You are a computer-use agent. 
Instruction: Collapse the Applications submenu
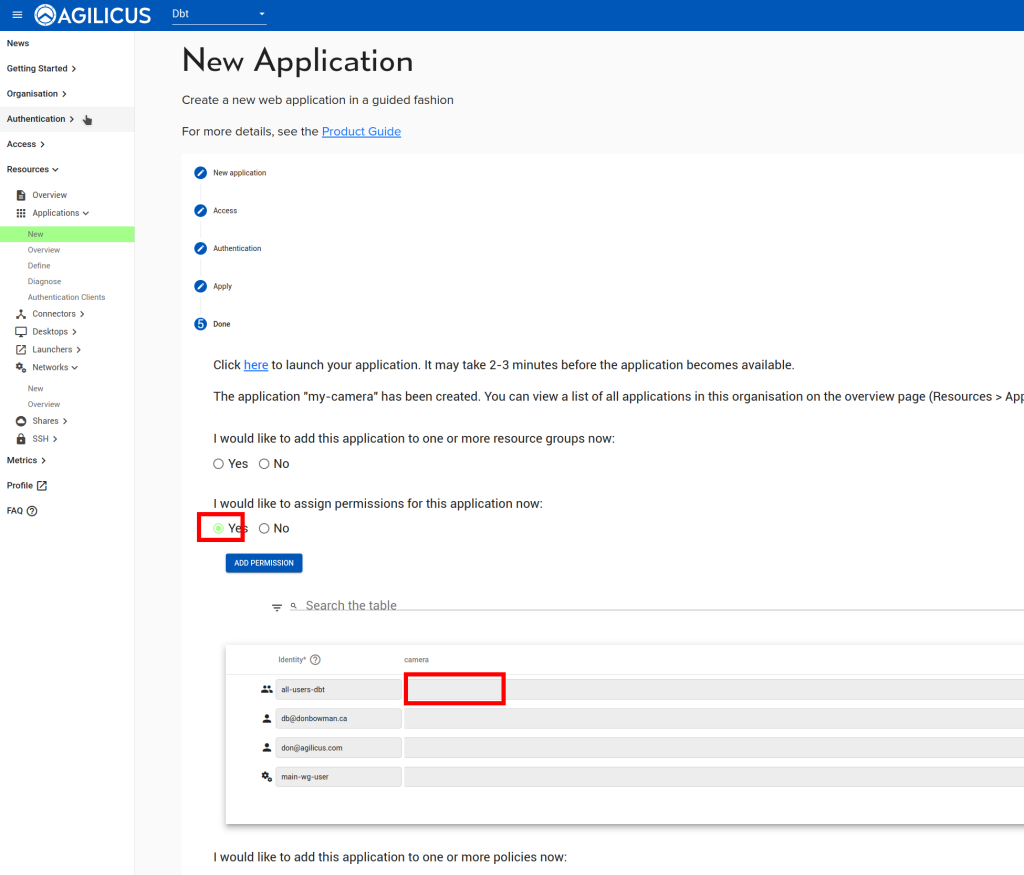61,214
